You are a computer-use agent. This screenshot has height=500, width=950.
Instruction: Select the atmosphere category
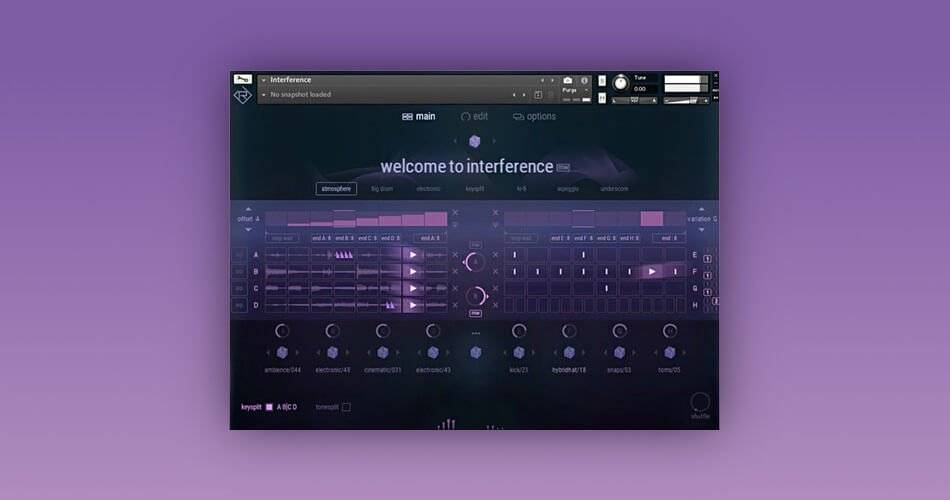[x=336, y=188]
